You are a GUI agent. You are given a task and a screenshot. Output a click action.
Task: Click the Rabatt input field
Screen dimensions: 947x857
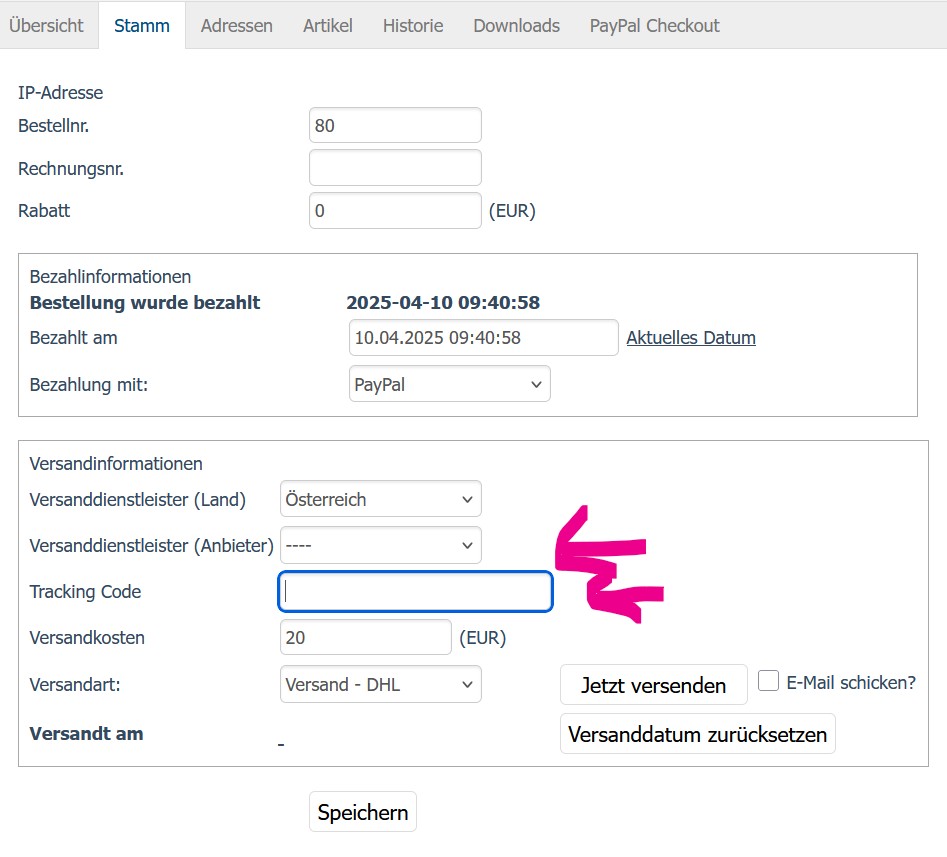(x=395, y=211)
